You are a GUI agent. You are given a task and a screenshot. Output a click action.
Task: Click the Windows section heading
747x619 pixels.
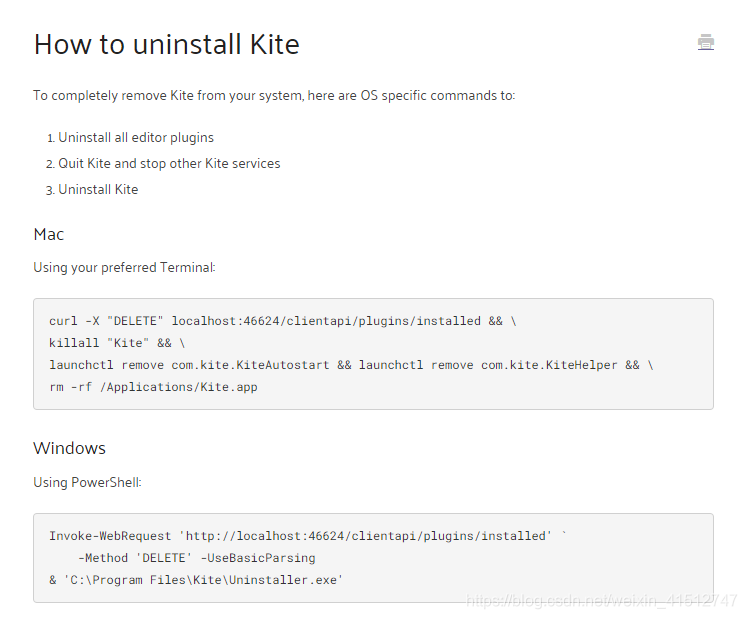coord(70,448)
